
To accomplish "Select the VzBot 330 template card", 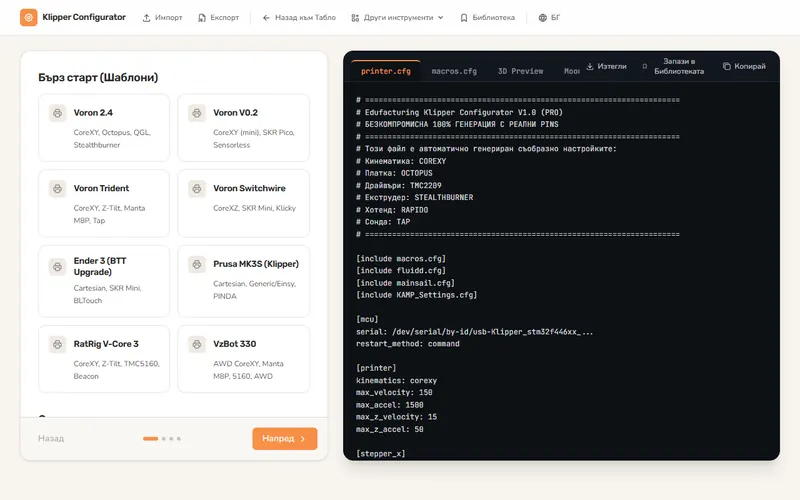I will pos(243,359).
